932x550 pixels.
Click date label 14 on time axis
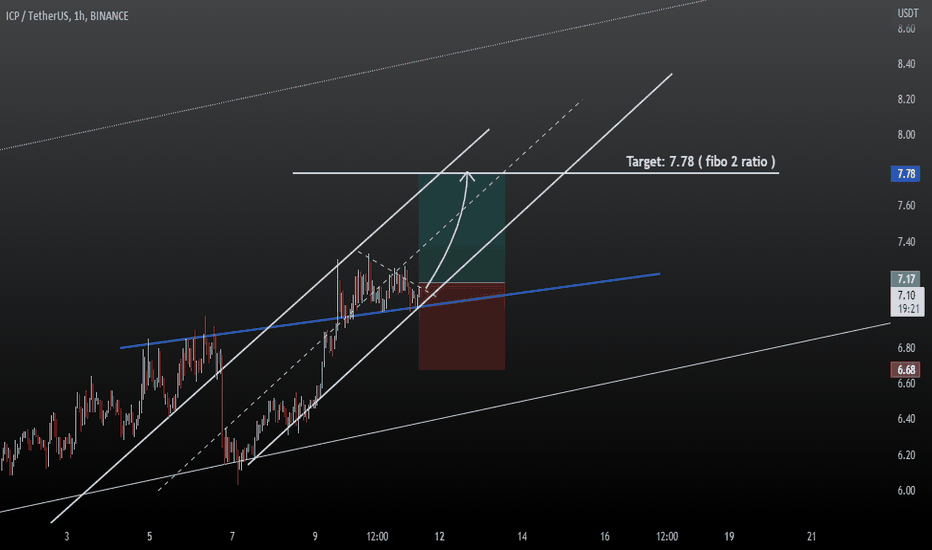click(522, 536)
